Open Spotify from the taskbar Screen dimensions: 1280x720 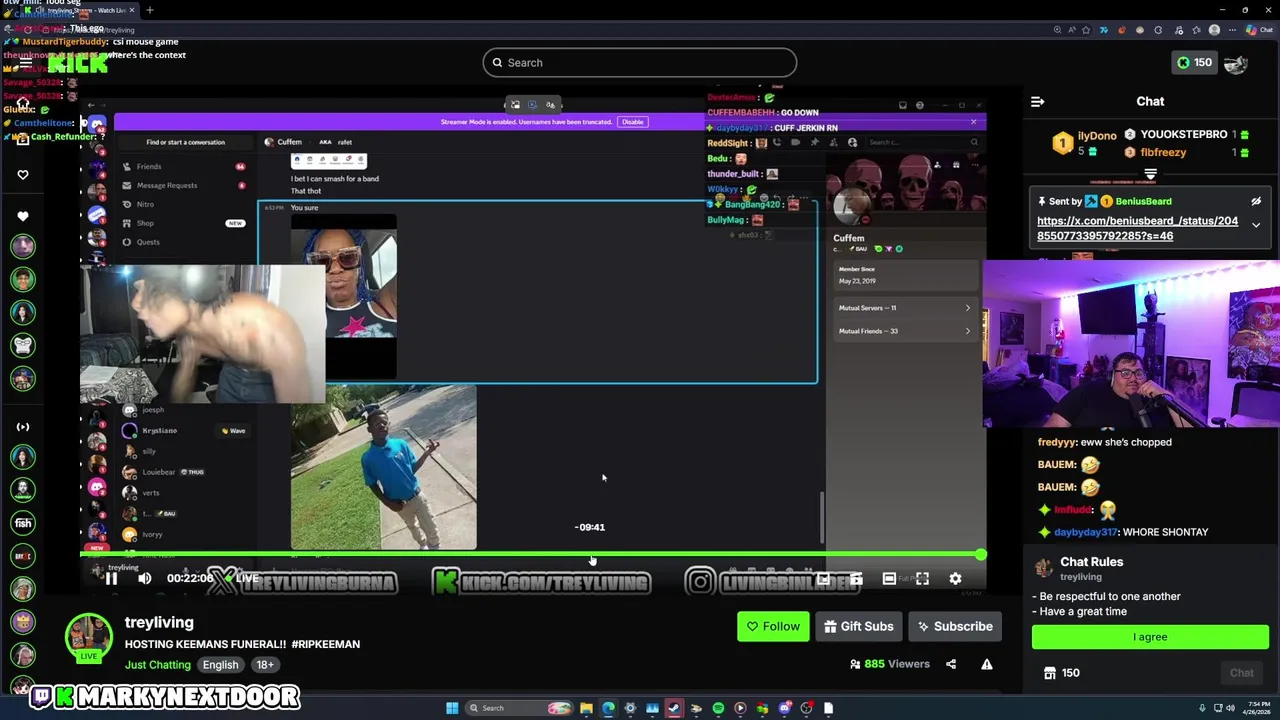tap(718, 708)
